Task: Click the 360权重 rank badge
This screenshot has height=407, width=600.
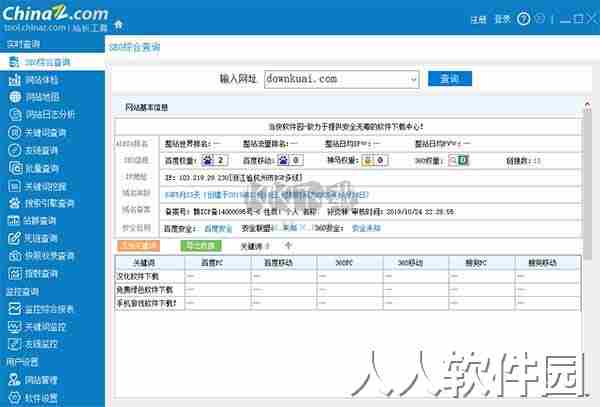Action: [458, 160]
